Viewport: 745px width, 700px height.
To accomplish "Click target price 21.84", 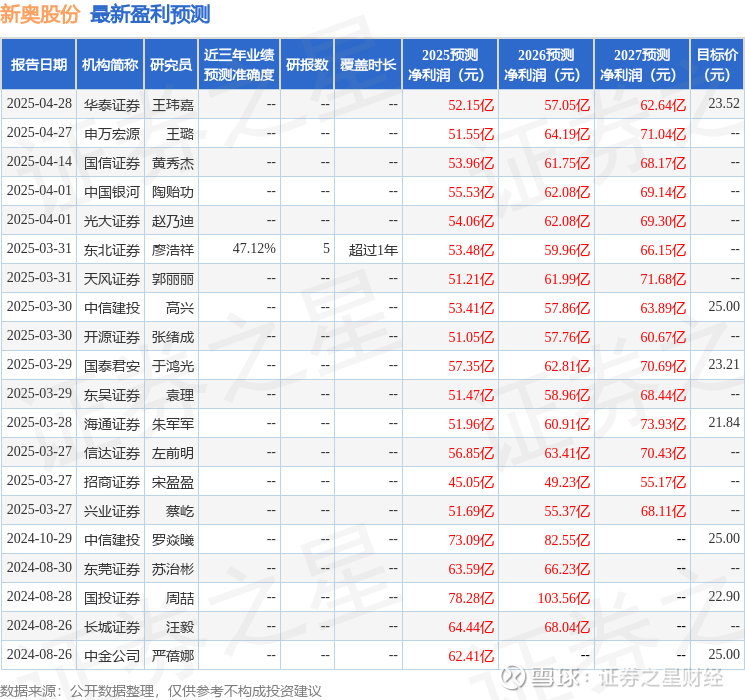I will pos(724,422).
